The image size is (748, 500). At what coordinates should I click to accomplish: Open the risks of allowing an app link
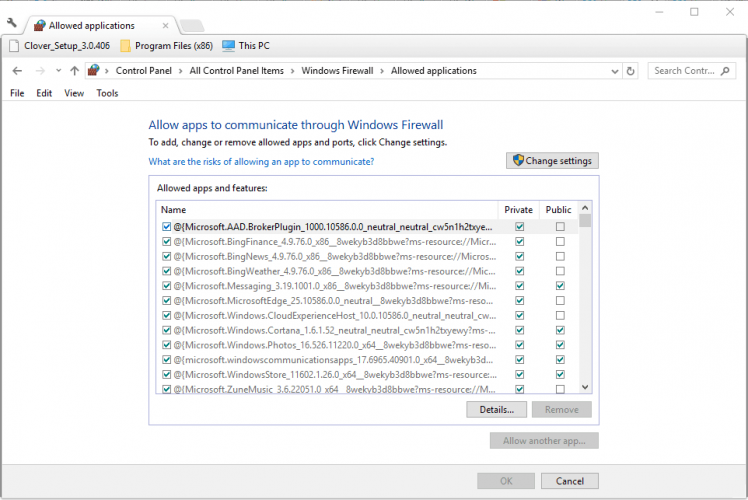pos(261,162)
